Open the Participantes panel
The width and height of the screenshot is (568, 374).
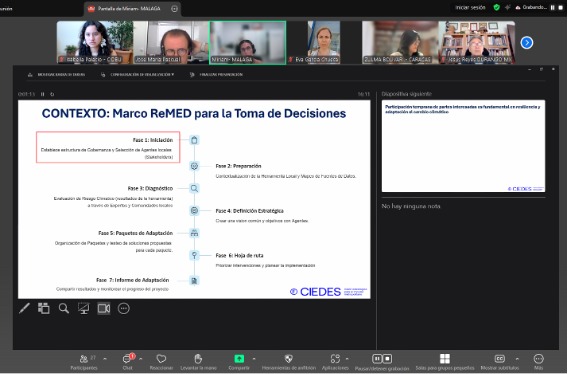pyautogui.click(x=84, y=362)
